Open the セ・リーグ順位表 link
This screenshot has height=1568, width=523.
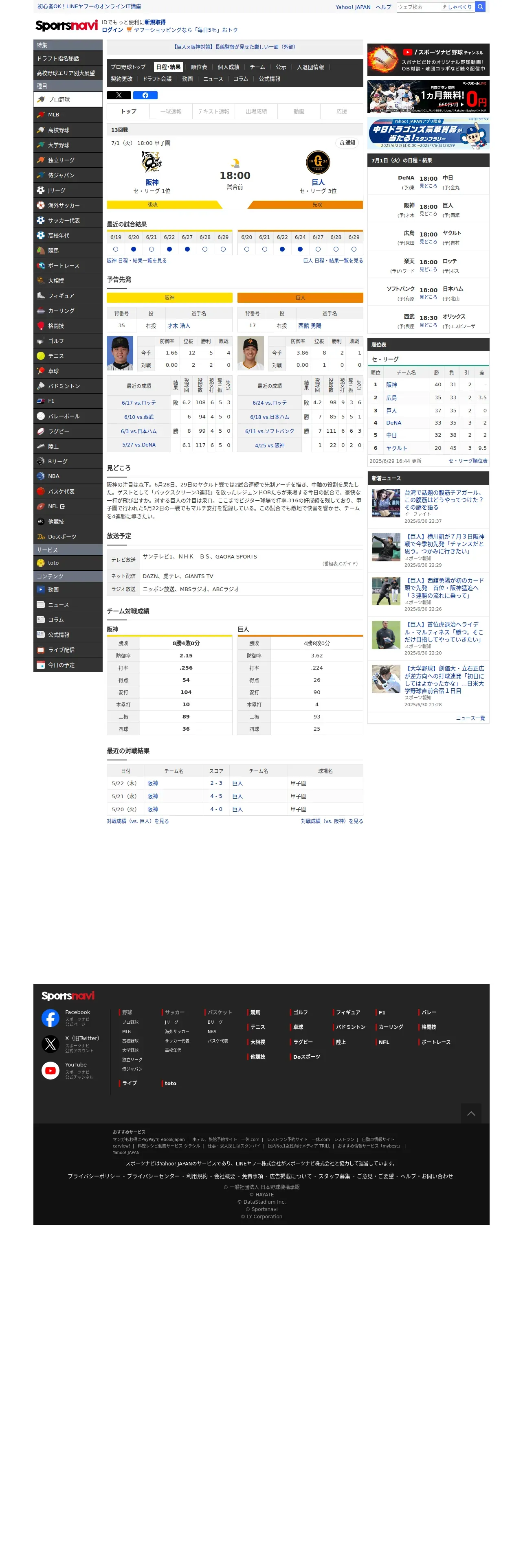[x=468, y=461]
